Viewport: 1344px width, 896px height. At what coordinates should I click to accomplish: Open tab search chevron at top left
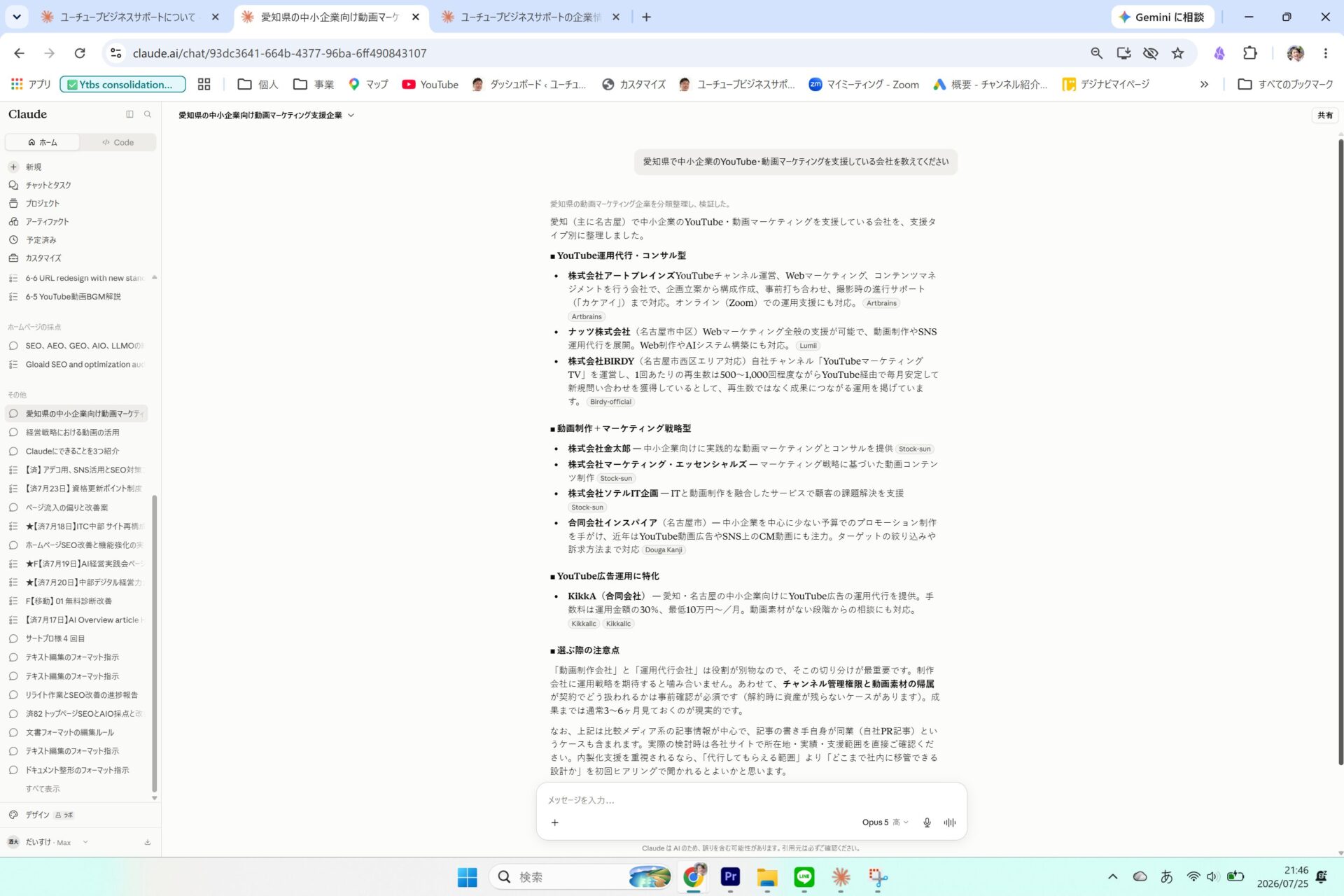17,17
